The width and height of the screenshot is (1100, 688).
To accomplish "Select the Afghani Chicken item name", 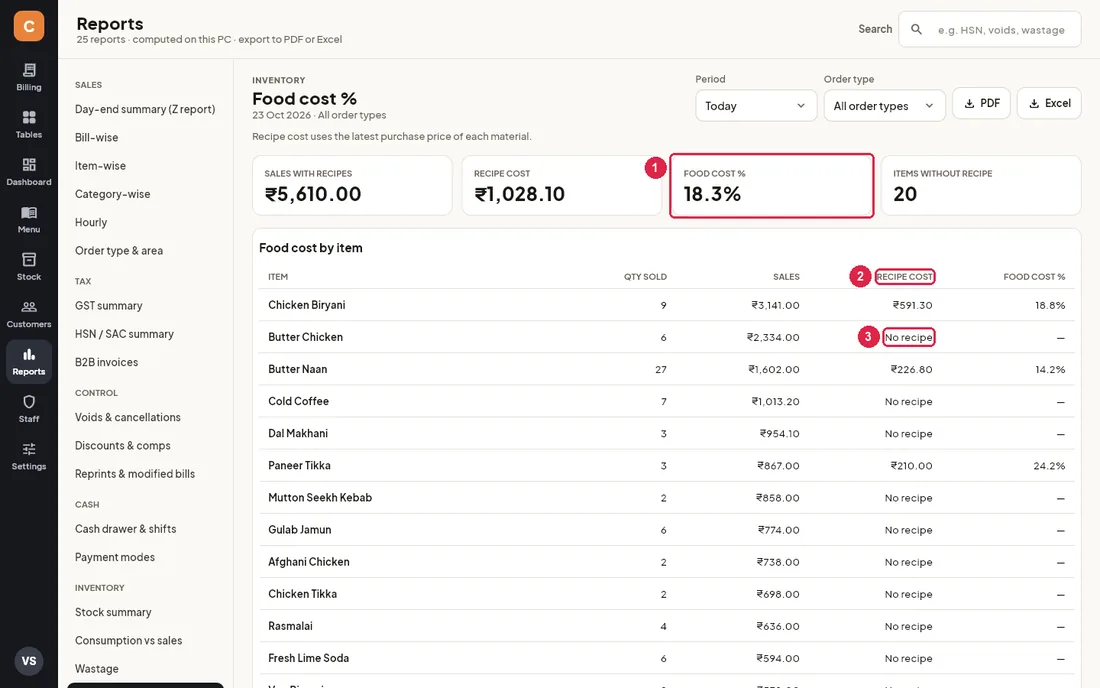I will click(x=309, y=562).
